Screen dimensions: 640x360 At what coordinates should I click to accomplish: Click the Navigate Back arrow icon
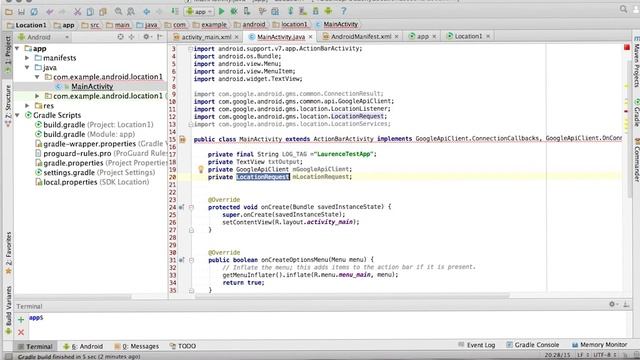pos(147,12)
